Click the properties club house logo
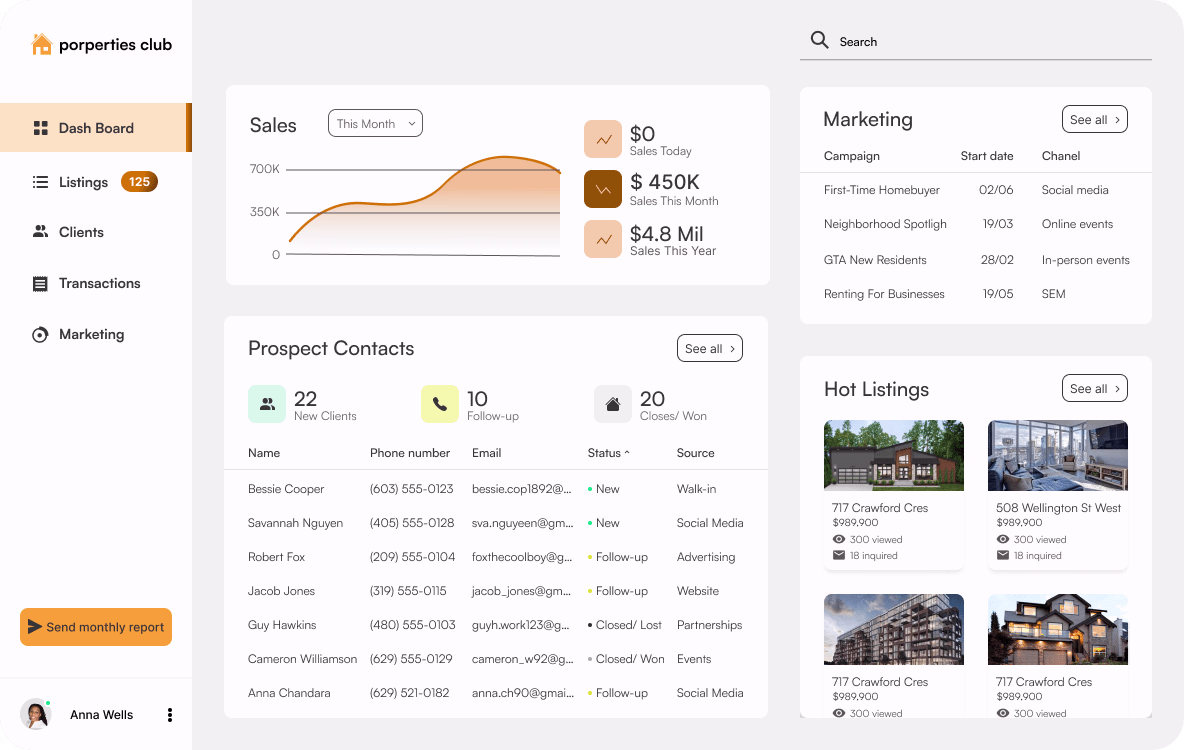1184x750 pixels. point(40,44)
